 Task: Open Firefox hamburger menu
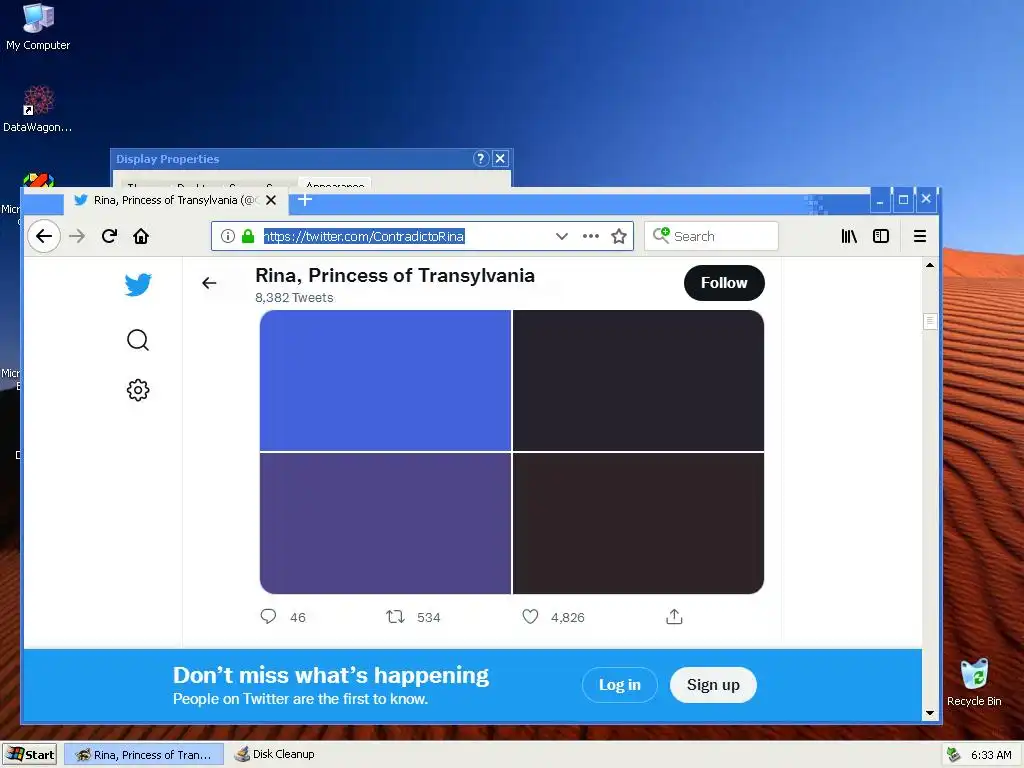920,236
